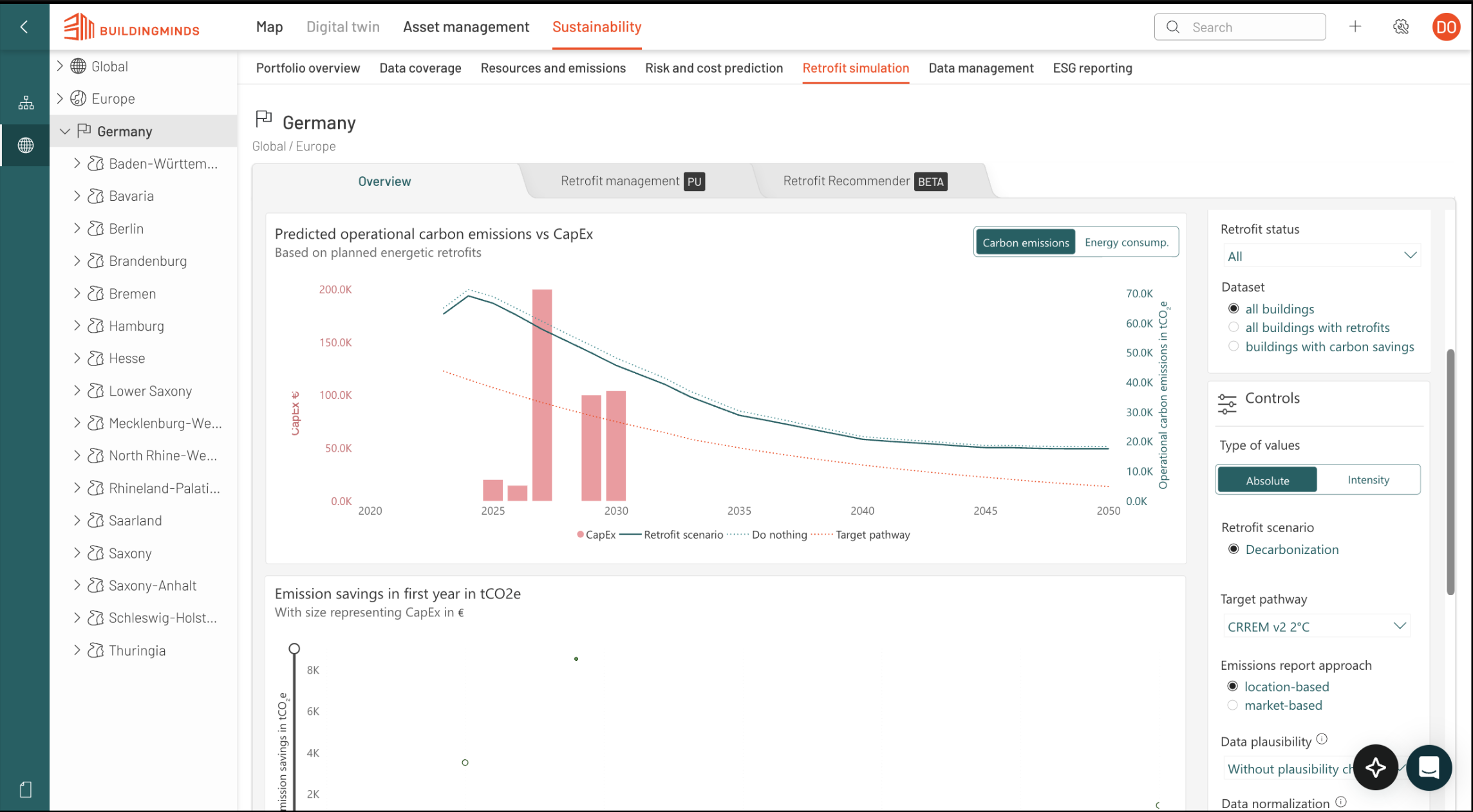Expand the Baden-Württemberg node

[77, 163]
